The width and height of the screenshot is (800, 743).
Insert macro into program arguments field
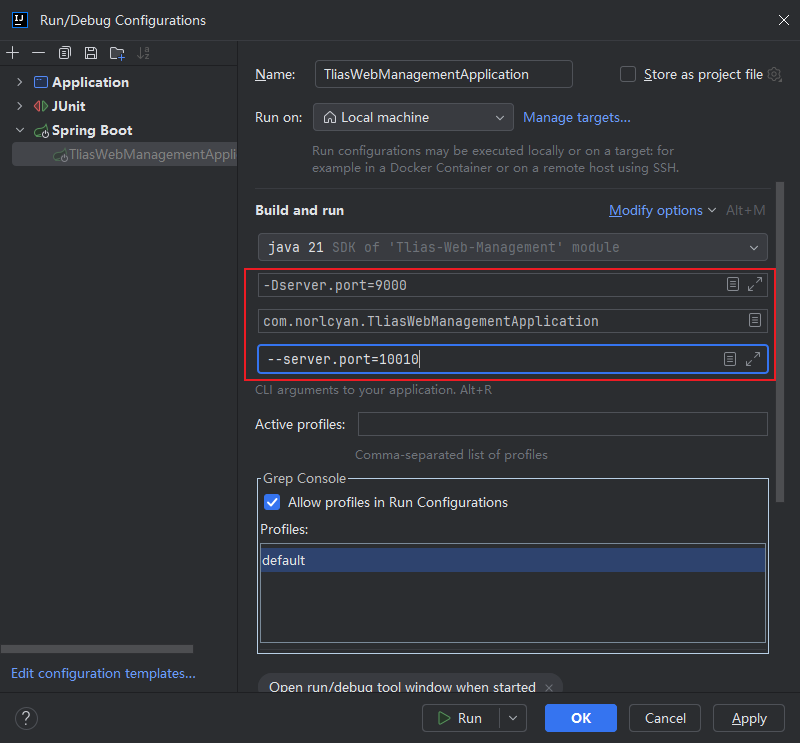tap(730, 359)
